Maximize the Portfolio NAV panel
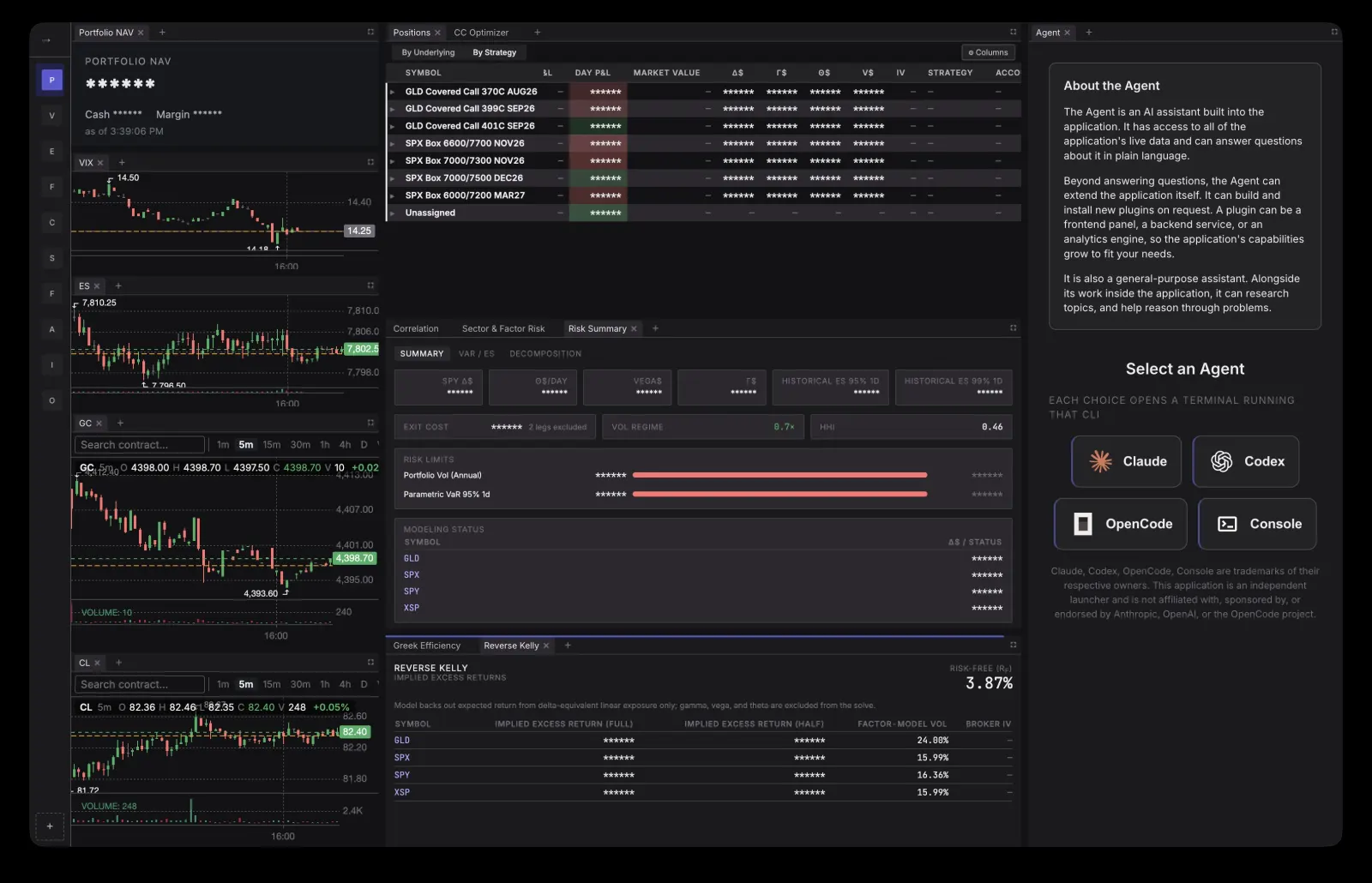Viewport: 1372px width, 883px height. 370,32
